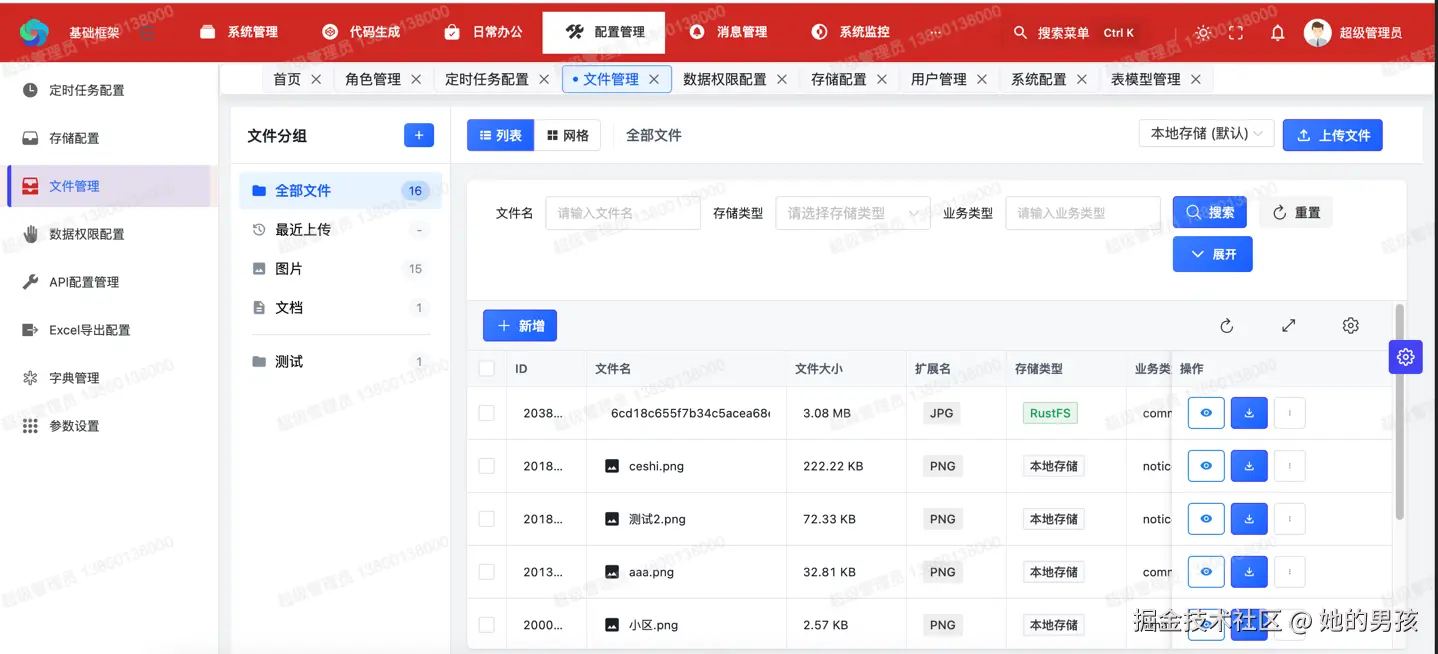Switch to 网格 grid view
The width and height of the screenshot is (1438, 654).
tap(567, 135)
